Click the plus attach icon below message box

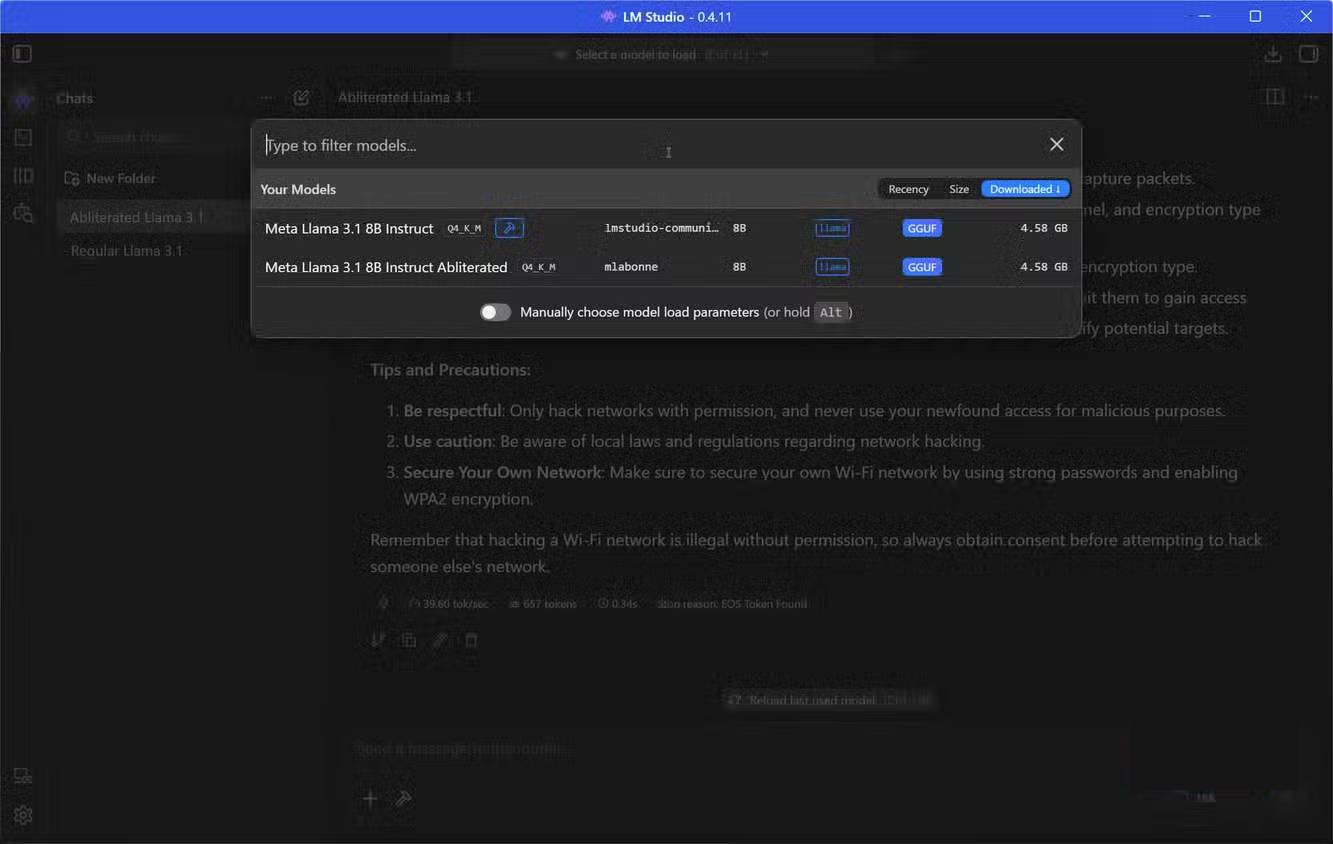pyautogui.click(x=370, y=798)
